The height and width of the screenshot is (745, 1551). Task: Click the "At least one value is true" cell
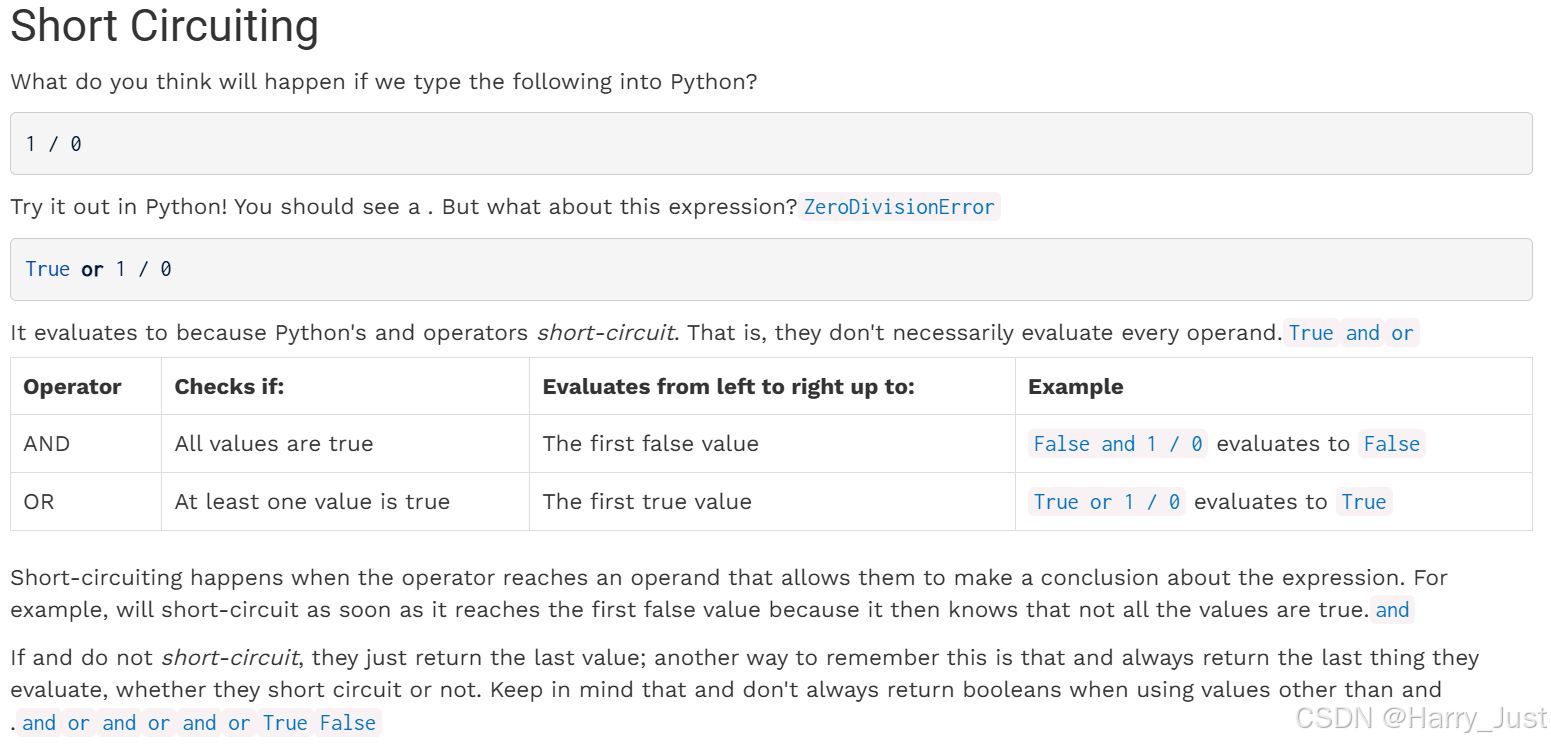click(312, 502)
